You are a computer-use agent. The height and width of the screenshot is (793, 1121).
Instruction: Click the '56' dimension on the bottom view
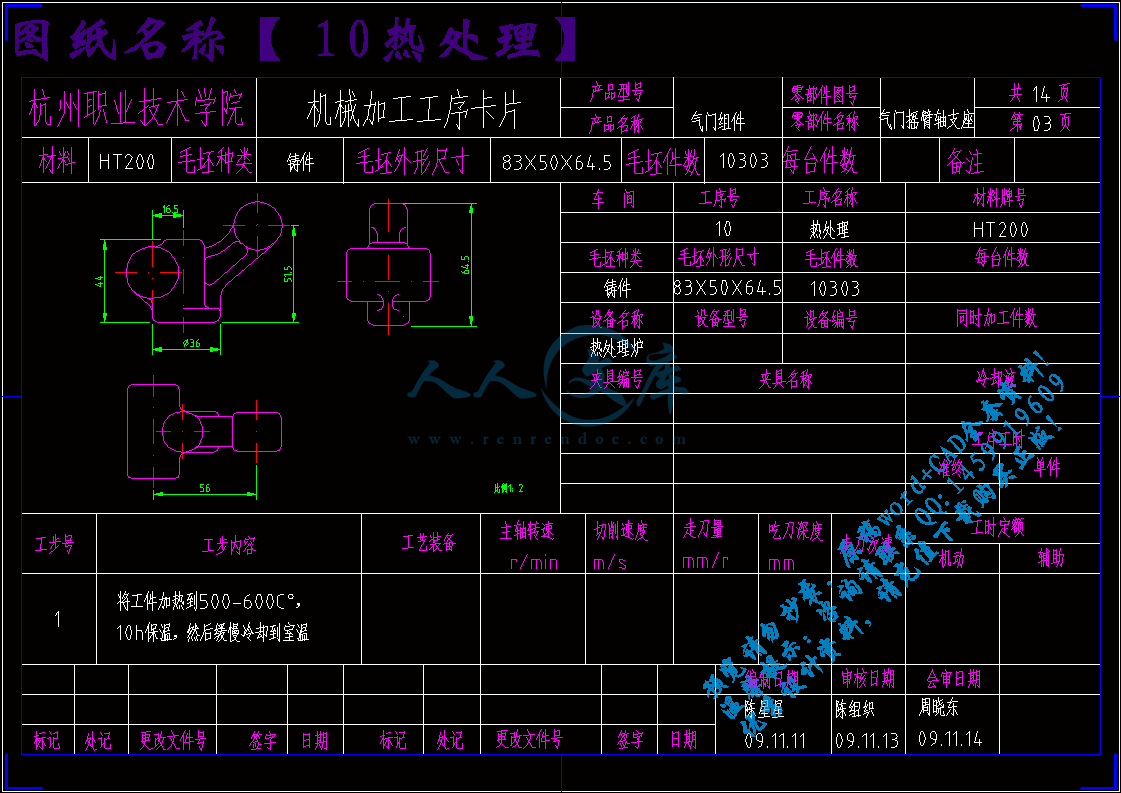(x=204, y=488)
